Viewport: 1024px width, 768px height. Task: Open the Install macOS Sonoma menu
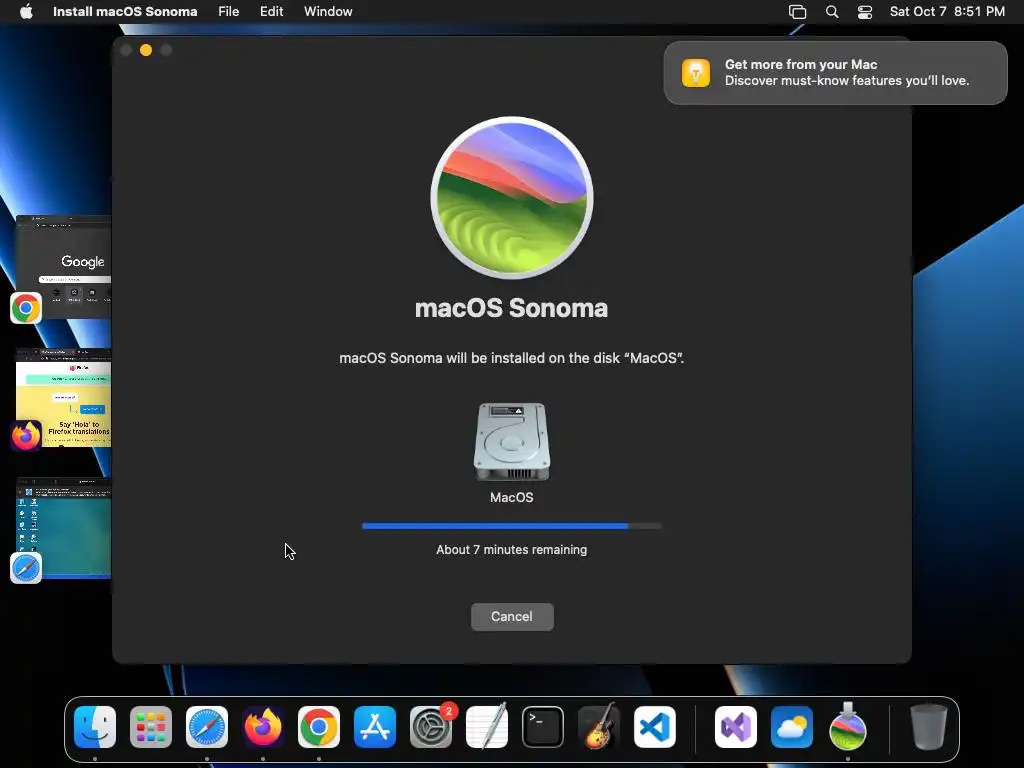pos(125,12)
